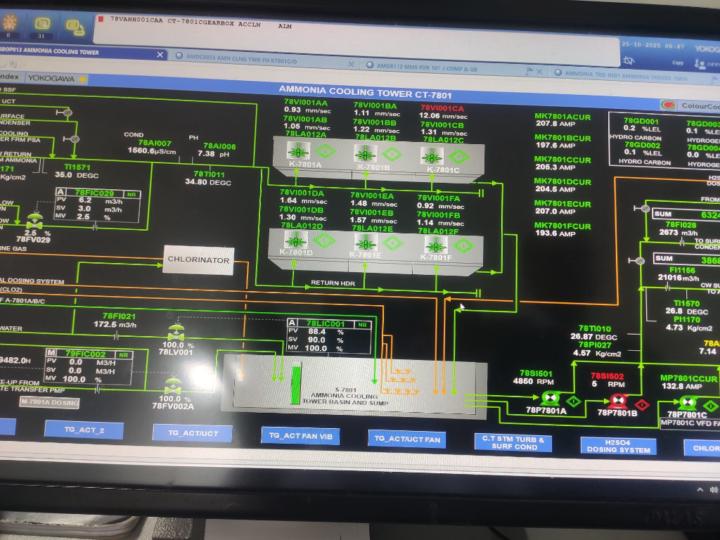Open the K-7801C cooling fan symbol

432,156
